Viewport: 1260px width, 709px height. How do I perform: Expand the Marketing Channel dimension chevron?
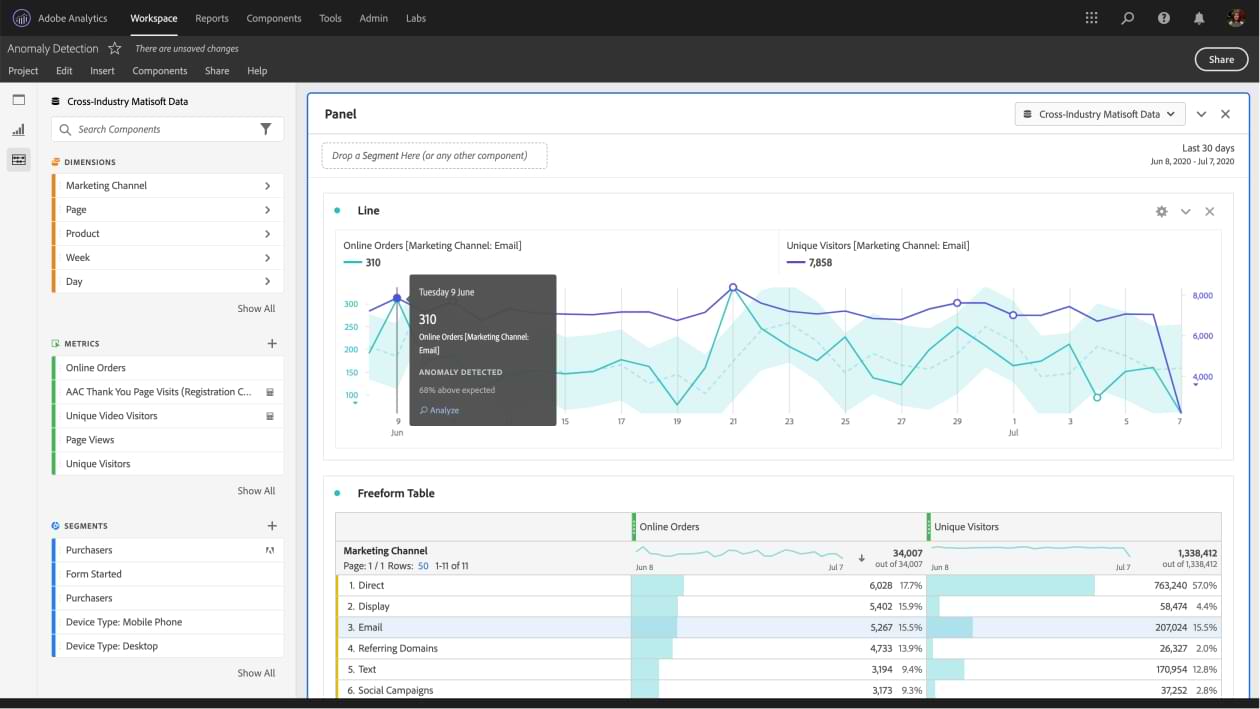point(267,186)
